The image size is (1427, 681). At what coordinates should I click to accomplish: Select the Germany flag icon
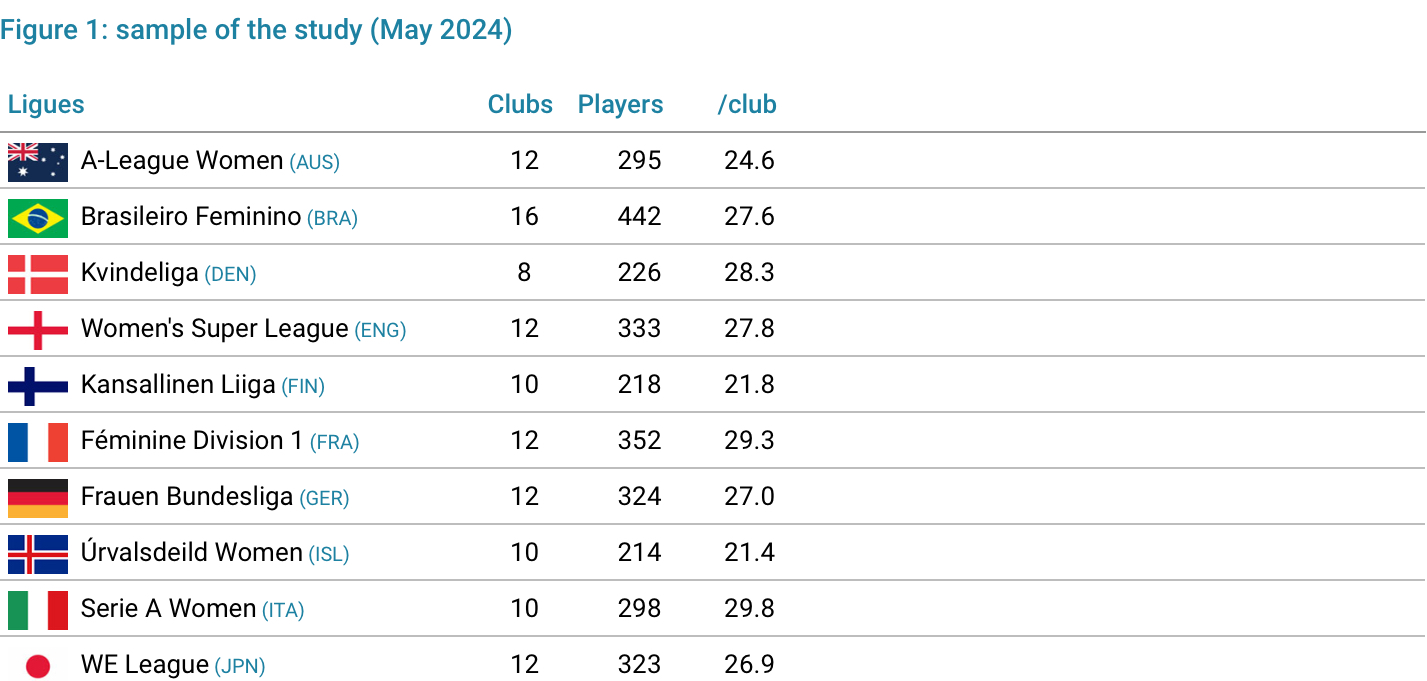(38, 498)
